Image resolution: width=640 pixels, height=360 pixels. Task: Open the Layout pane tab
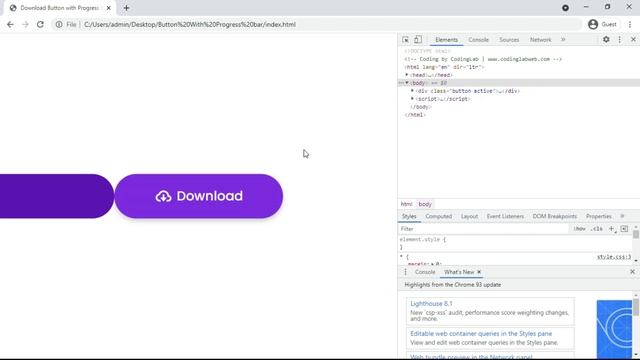click(469, 216)
